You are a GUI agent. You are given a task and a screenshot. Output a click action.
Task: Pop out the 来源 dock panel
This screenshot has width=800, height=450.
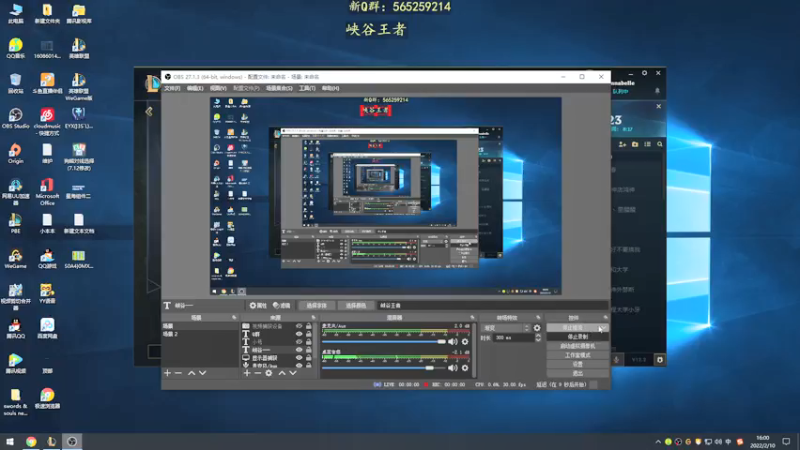(x=313, y=317)
